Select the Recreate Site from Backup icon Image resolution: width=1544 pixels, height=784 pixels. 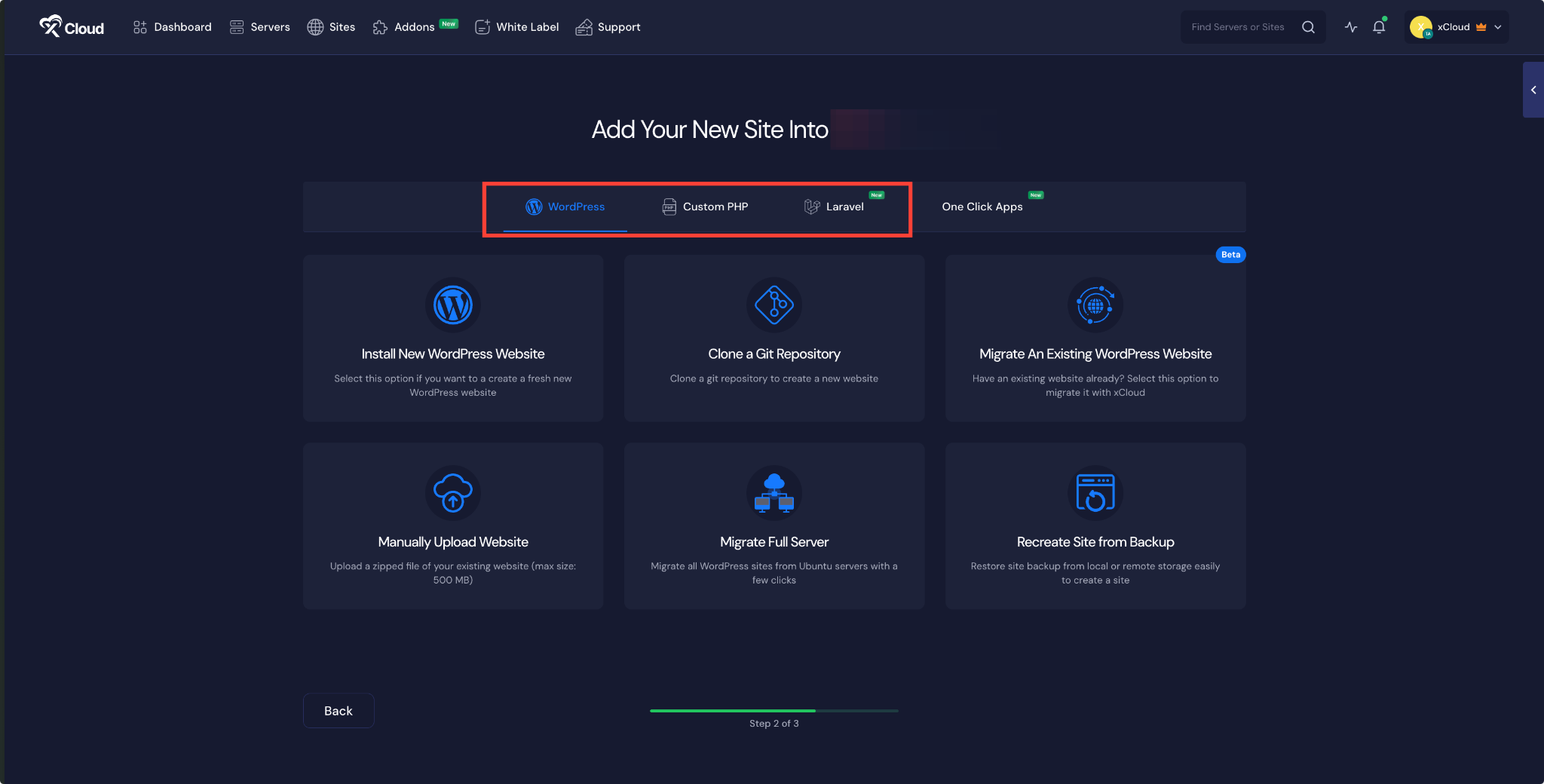1095,493
